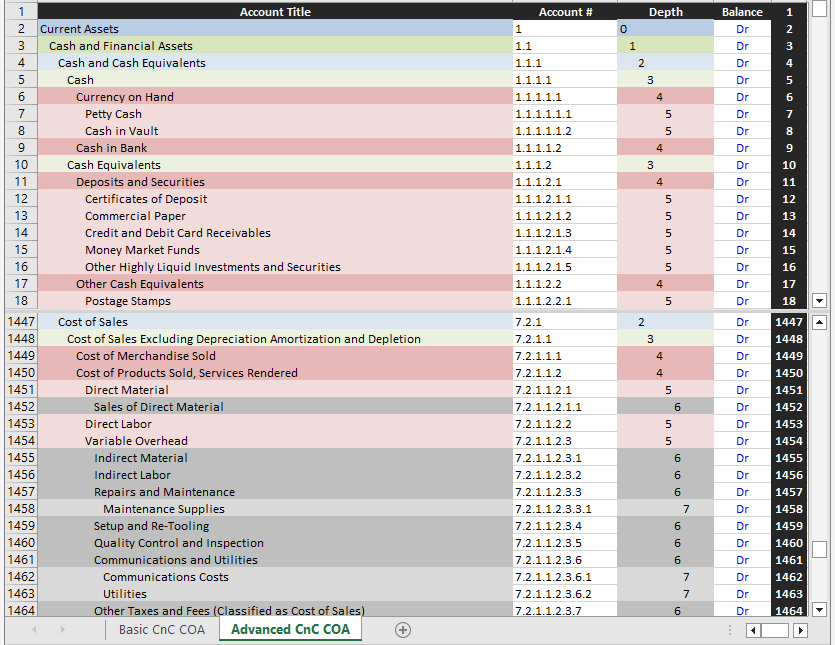
Task: Select the Cash in Bank cell
Action: [x=275, y=148]
